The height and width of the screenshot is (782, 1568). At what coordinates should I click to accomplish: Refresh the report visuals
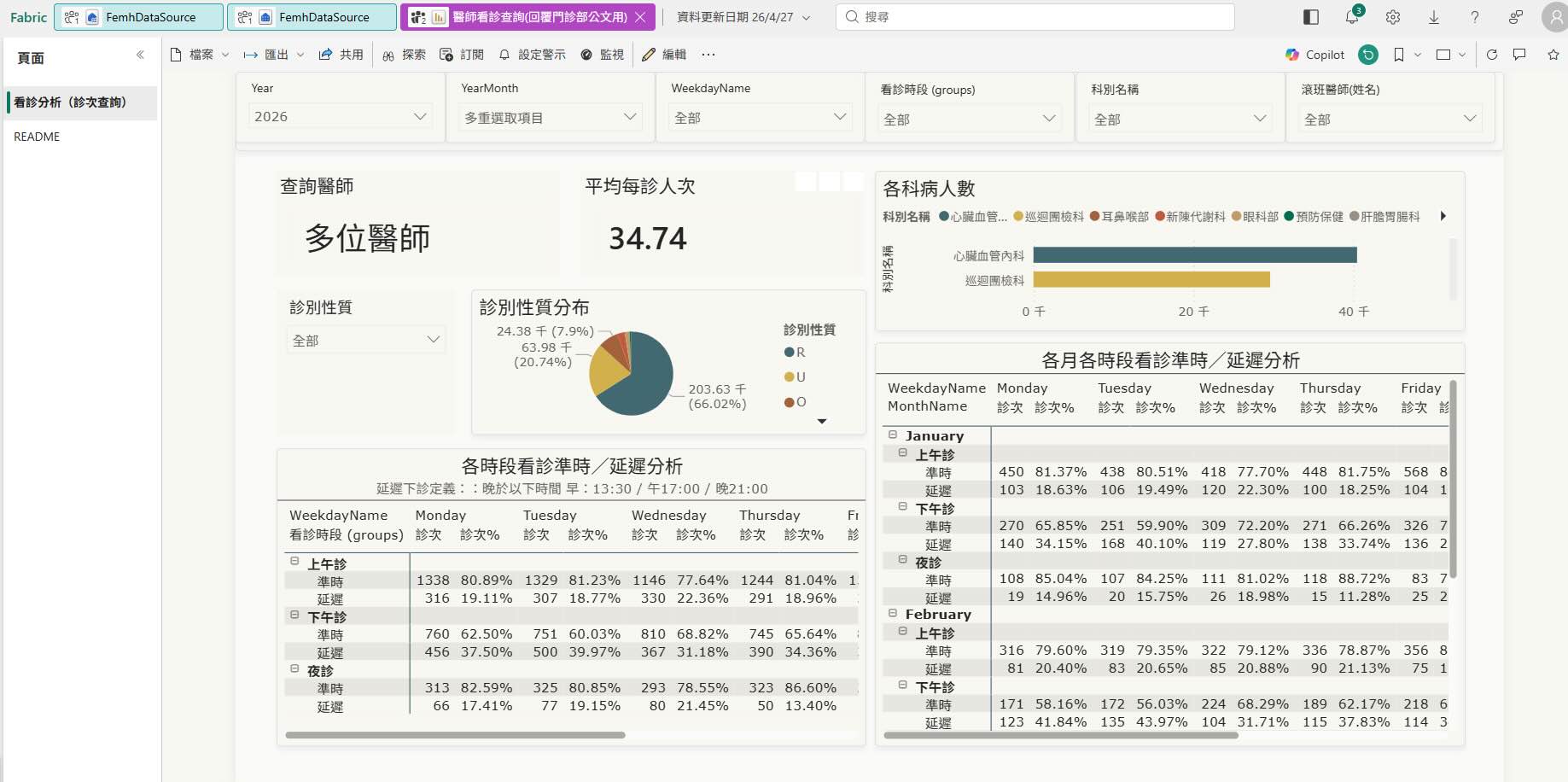[x=1492, y=55]
